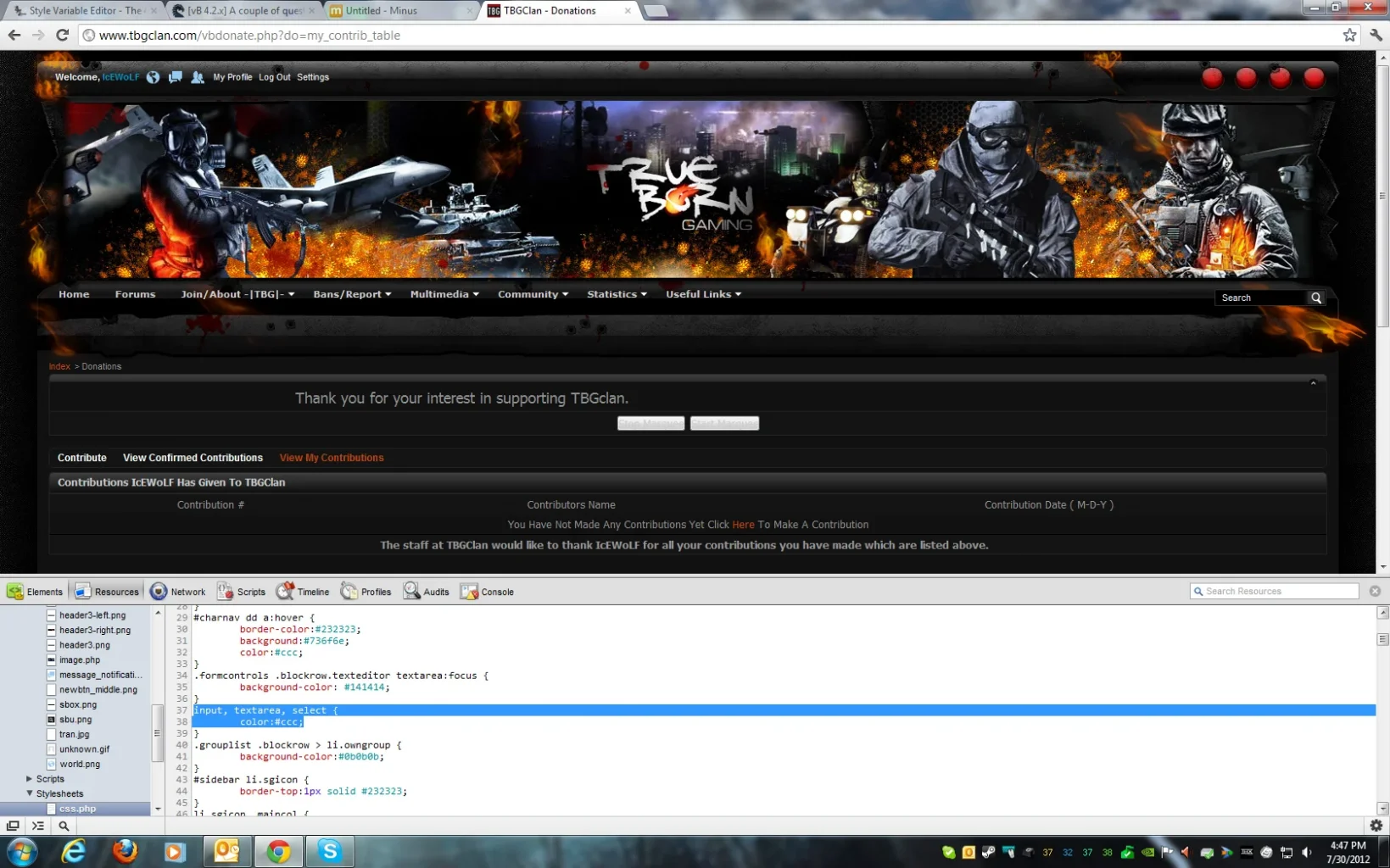This screenshot has width=1390, height=868.
Task: Open Community dropdown menu
Action: coord(533,294)
